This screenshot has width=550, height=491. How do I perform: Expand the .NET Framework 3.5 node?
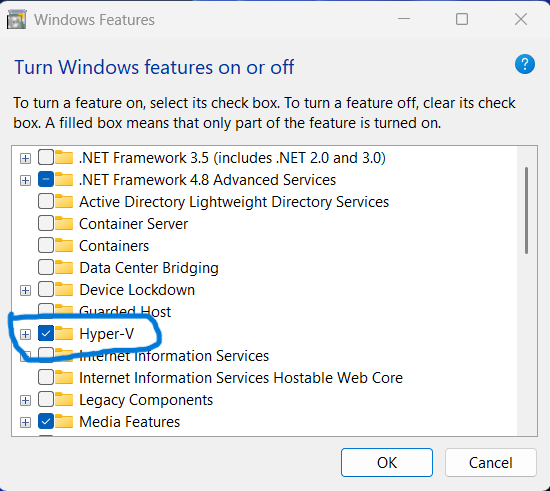25,159
